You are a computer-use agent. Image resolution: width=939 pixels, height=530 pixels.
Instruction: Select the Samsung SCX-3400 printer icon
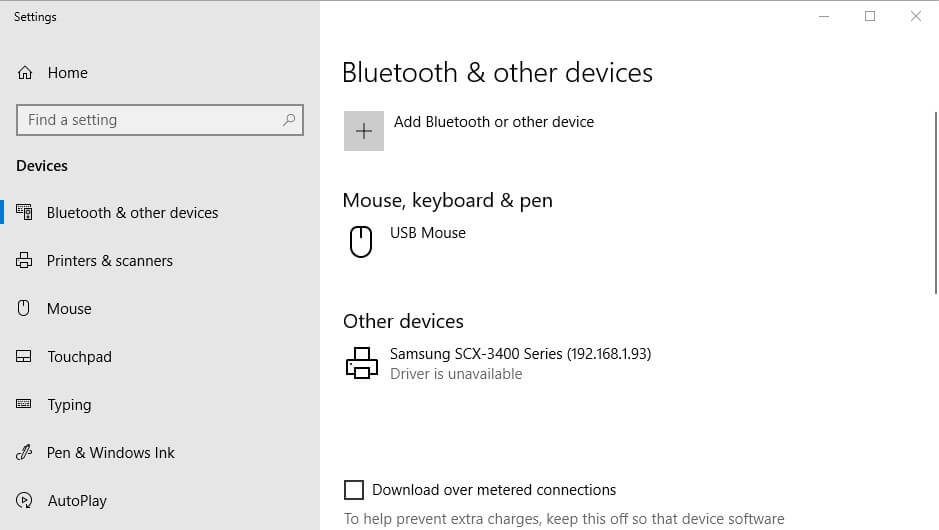pos(362,363)
